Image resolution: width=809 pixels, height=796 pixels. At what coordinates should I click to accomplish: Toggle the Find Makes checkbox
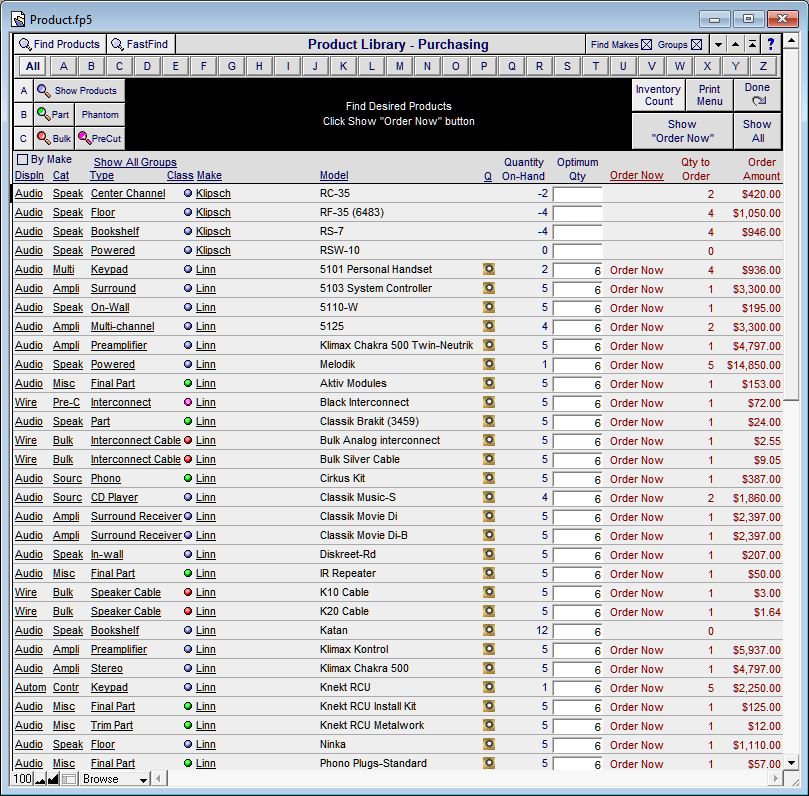[646, 45]
